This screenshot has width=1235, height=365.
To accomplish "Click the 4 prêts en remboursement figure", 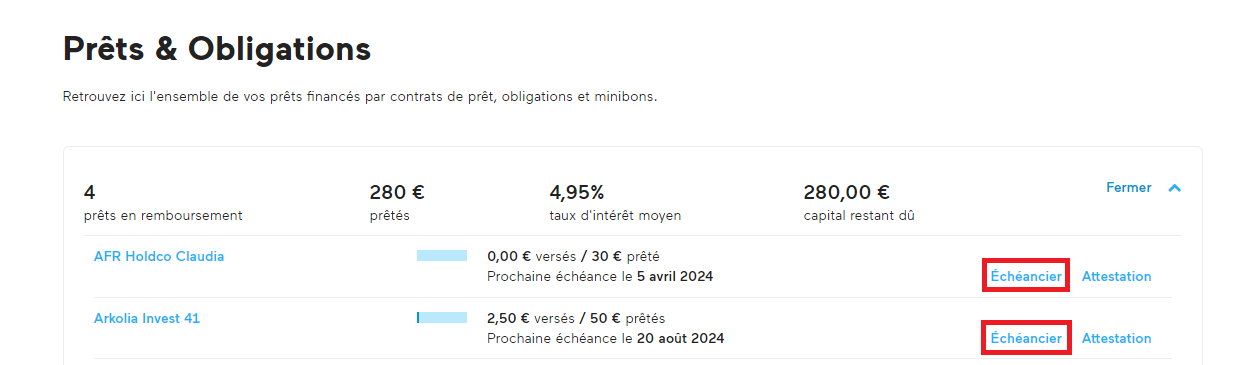I will point(163,202).
